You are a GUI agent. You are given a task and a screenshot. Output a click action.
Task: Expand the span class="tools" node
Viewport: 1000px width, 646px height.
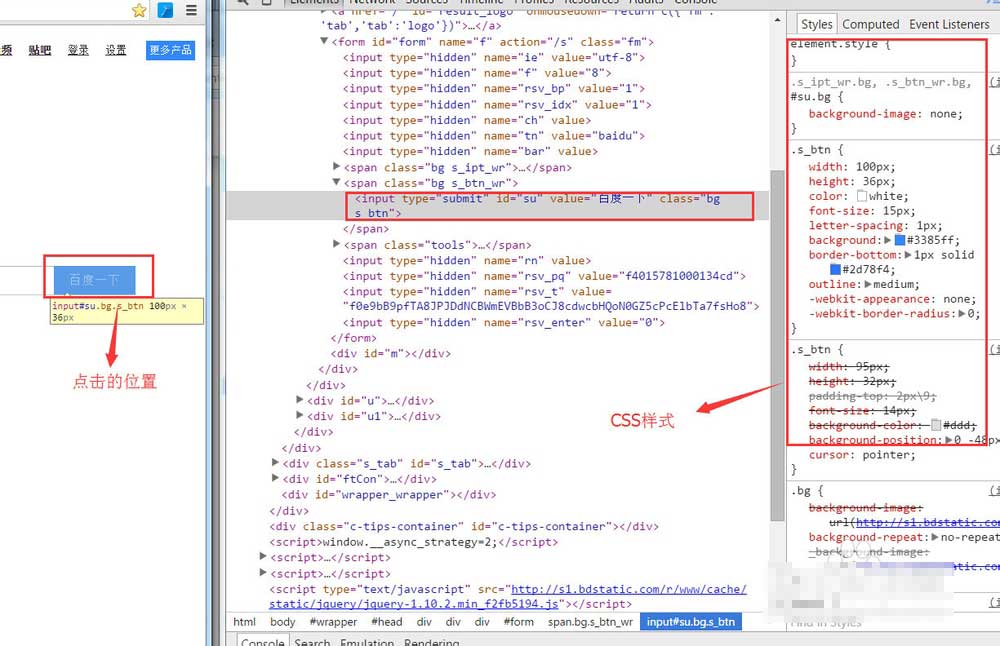pyautogui.click(x=337, y=244)
